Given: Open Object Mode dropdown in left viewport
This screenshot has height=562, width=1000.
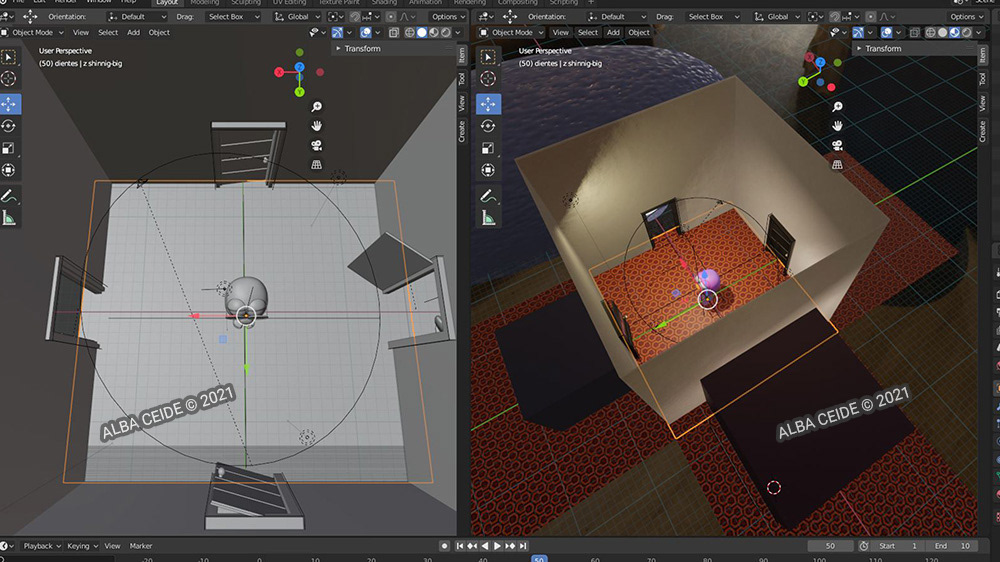Looking at the screenshot, I should pos(33,32).
